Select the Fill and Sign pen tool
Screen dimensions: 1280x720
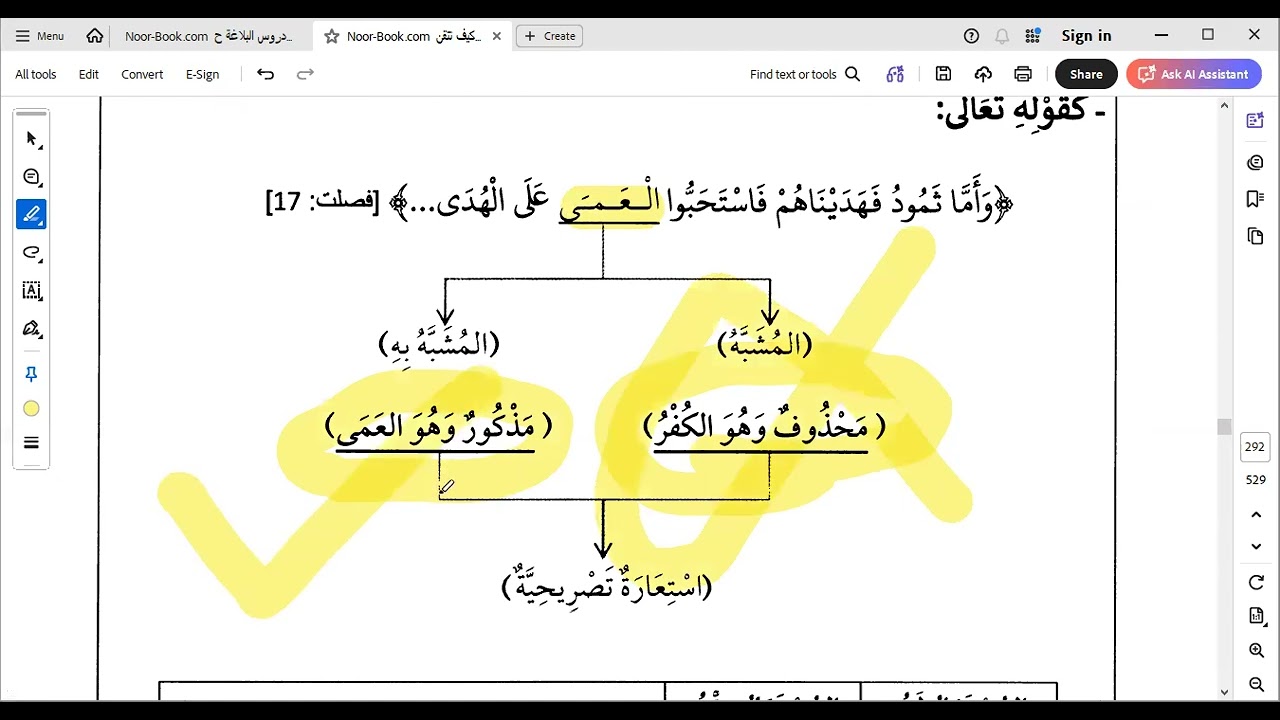[31, 329]
